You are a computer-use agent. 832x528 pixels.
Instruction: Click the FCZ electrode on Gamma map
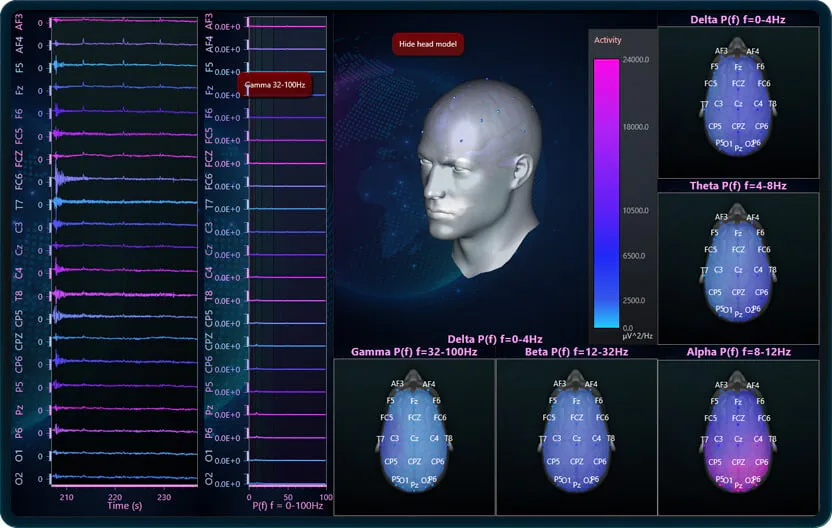point(414,418)
